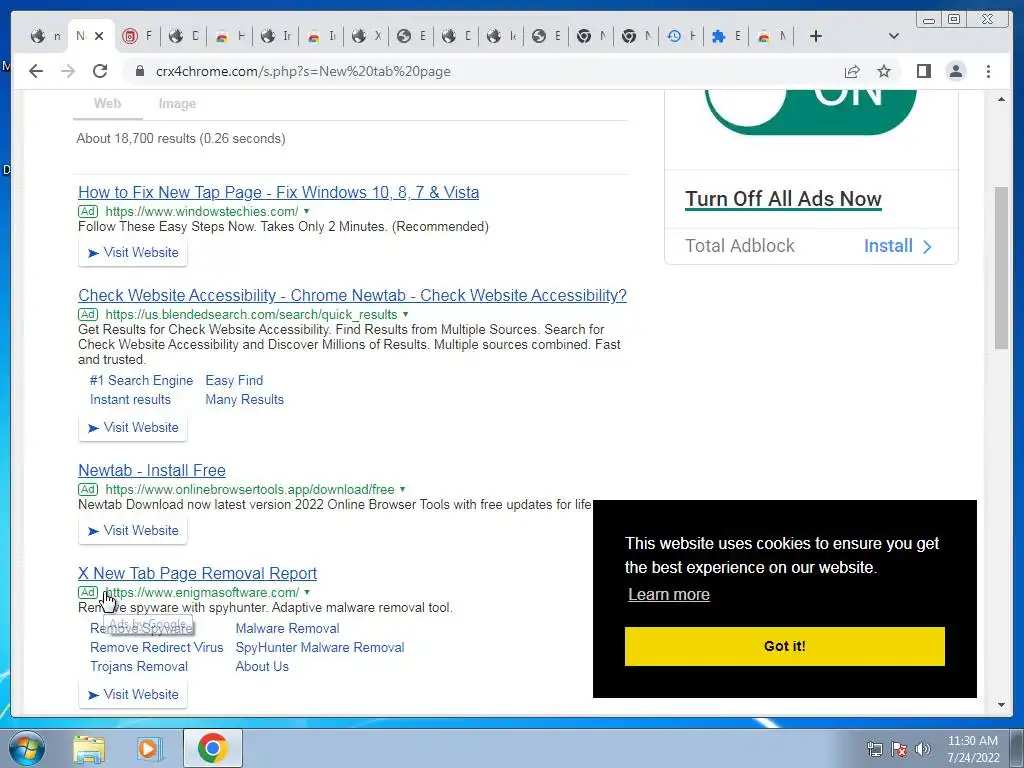Open the volume speaker tray icon
Screen dimensions: 1024x768
(x=923, y=749)
